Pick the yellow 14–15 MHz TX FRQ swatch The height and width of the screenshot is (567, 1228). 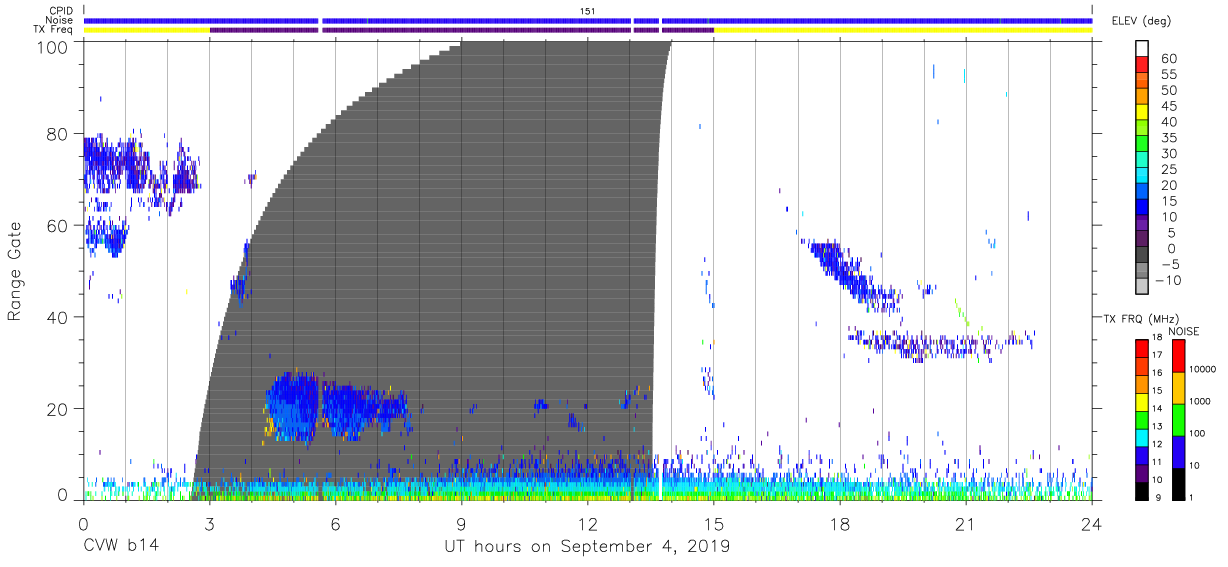coord(1142,401)
